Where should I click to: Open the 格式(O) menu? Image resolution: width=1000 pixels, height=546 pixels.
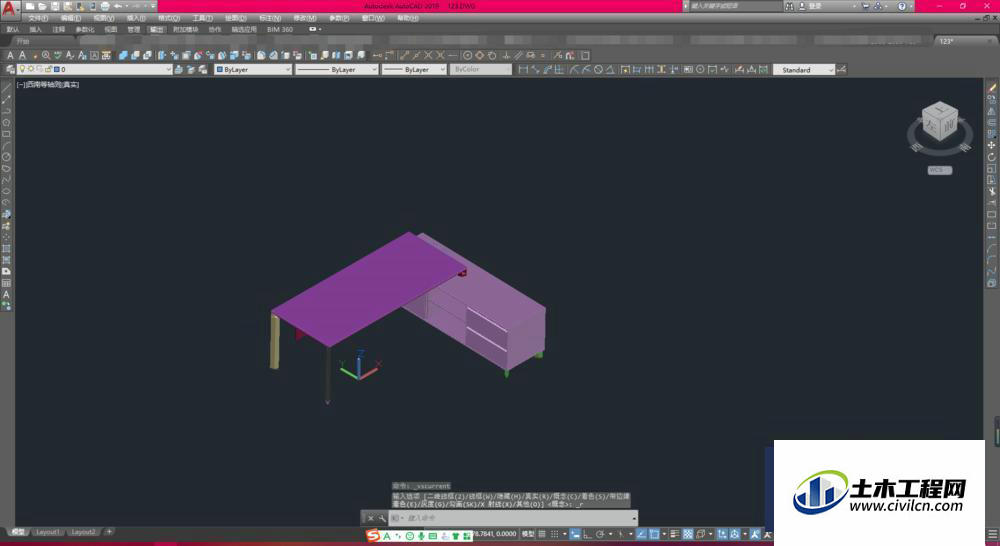[169, 18]
